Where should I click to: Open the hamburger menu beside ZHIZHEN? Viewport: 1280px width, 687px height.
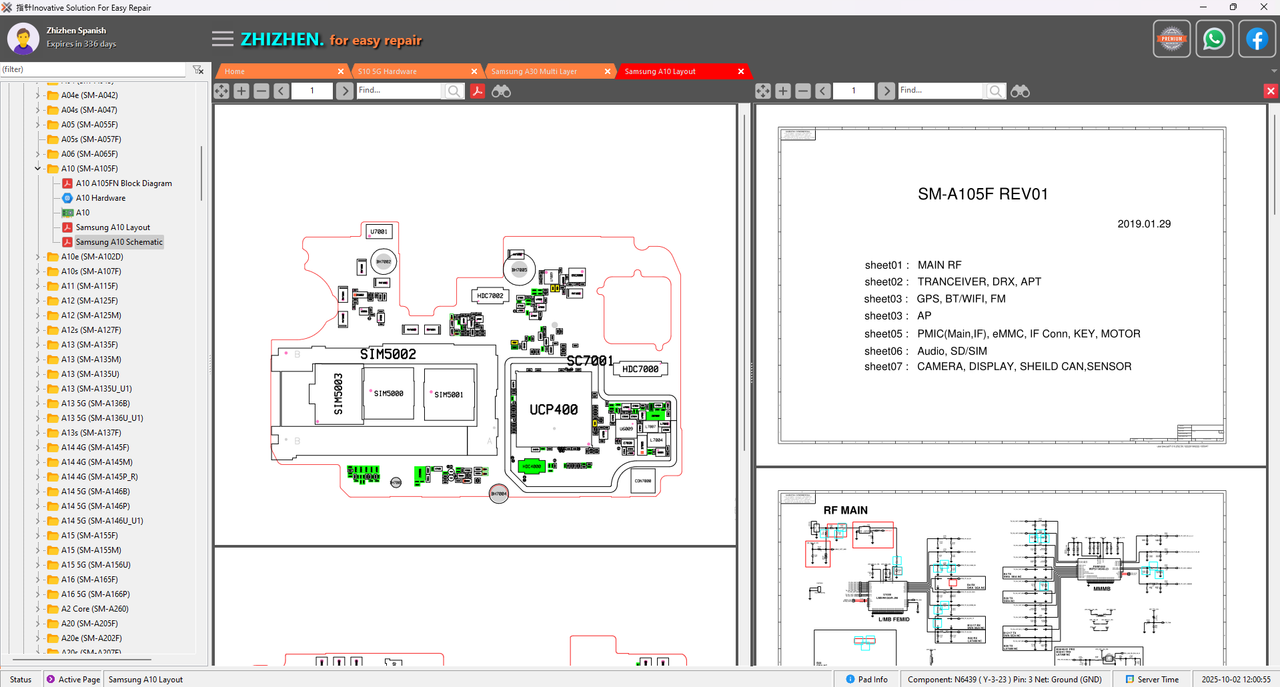tap(222, 39)
